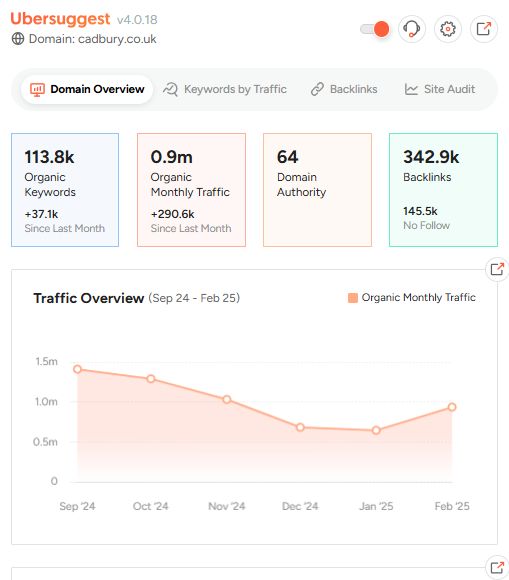Click the Ubersuggest logo text
This screenshot has width=509, height=580.
point(60,19)
